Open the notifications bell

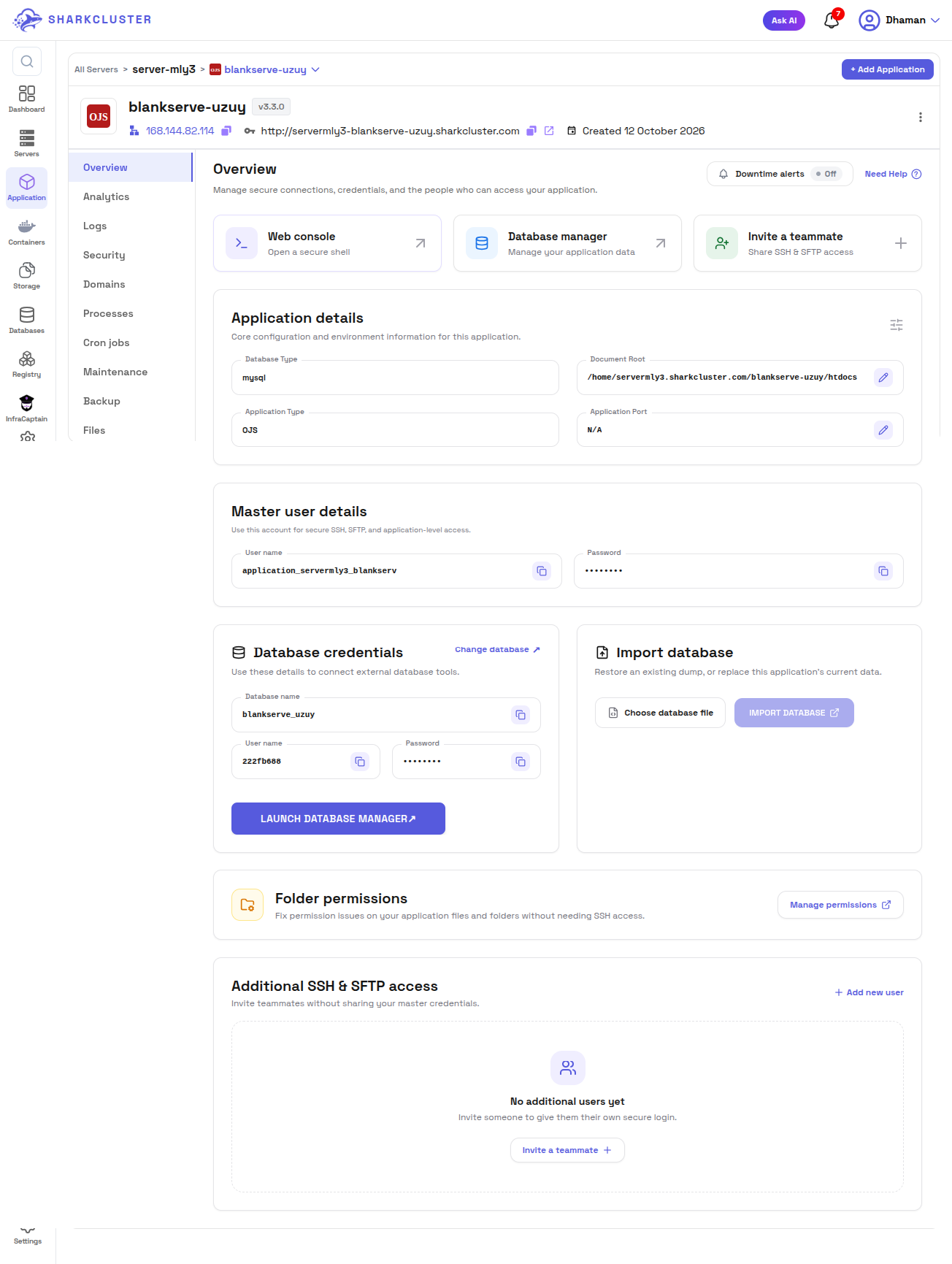(832, 20)
